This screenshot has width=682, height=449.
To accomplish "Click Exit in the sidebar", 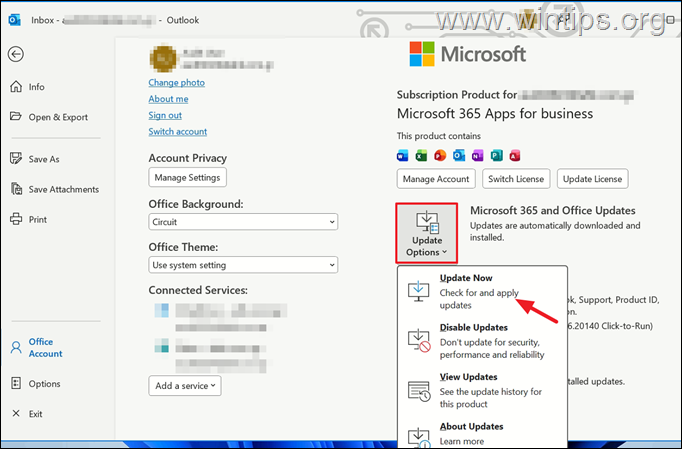I will coord(27,414).
